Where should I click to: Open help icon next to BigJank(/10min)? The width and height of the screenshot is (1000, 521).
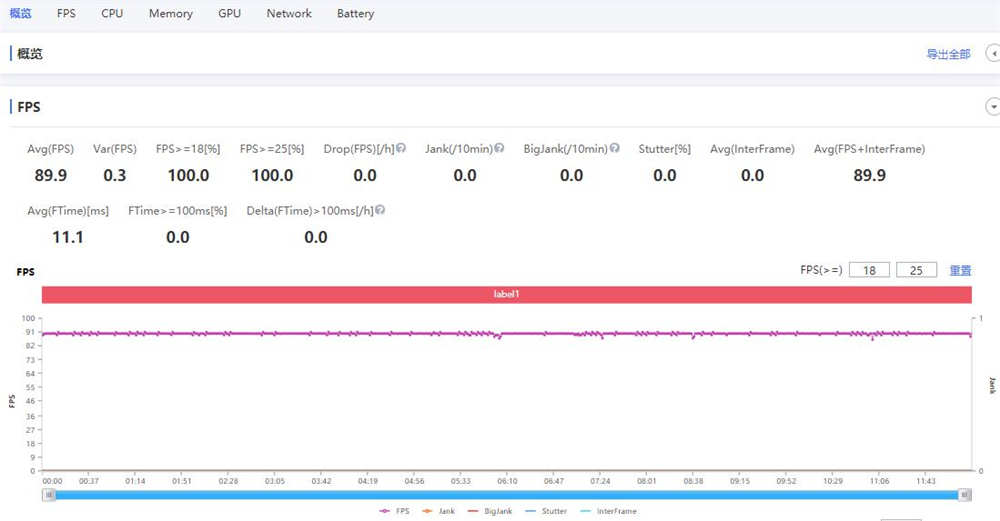(614, 148)
